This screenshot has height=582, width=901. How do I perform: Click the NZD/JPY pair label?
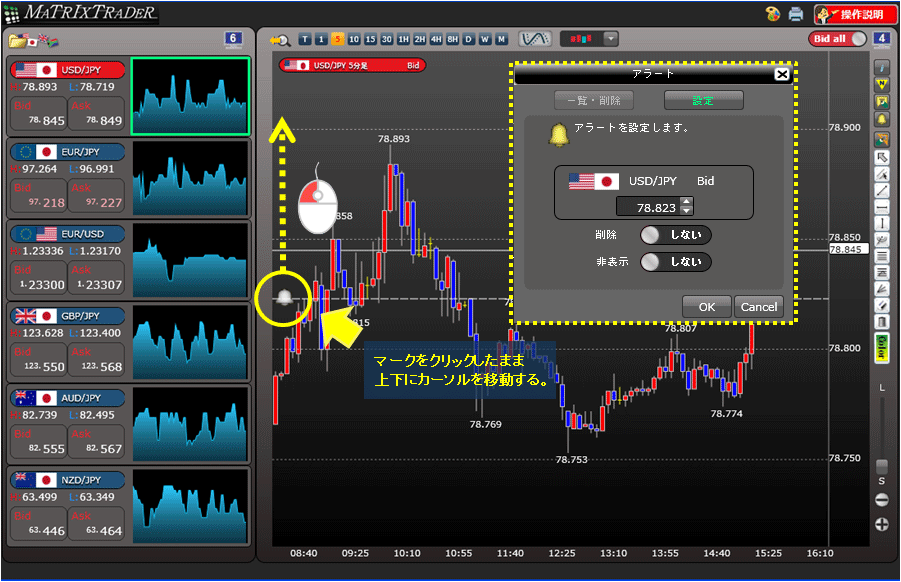pyautogui.click(x=68, y=480)
